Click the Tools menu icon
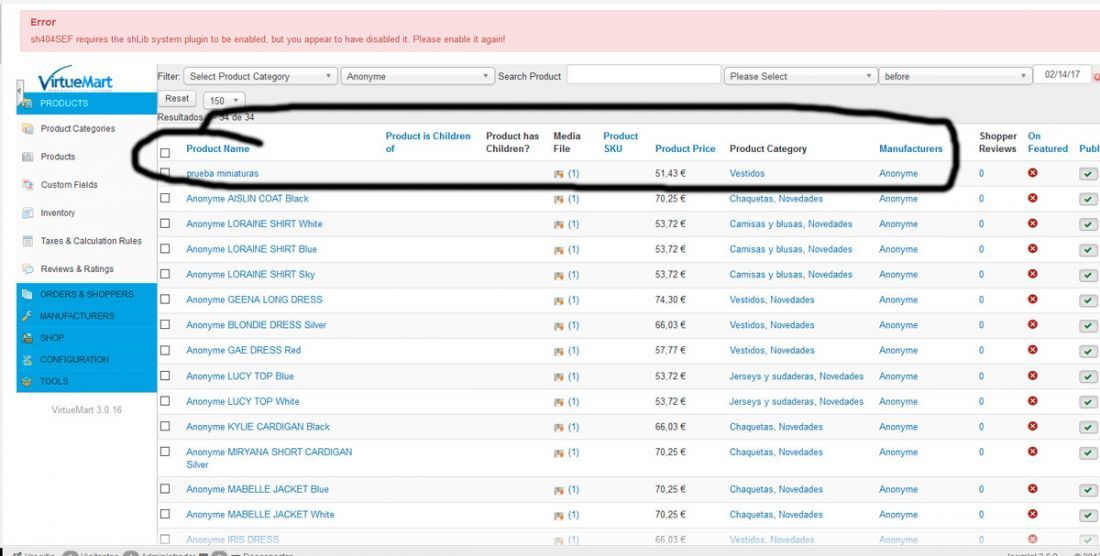This screenshot has height=556, width=1100. pos(27,381)
